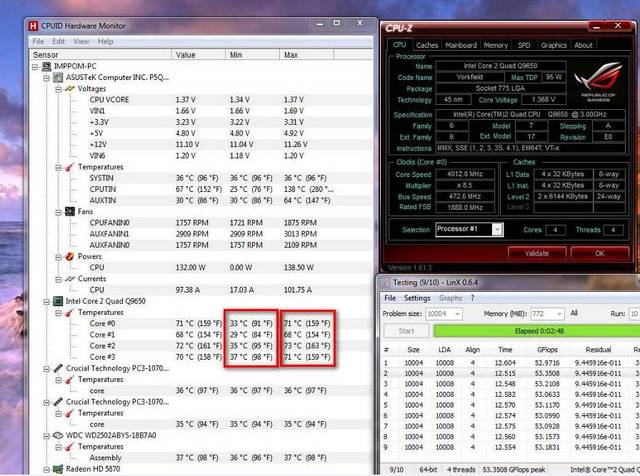Image resolution: width=640 pixels, height=476 pixels.
Task: Click the Intel Core 2 Quad chip icon
Action: [57, 300]
